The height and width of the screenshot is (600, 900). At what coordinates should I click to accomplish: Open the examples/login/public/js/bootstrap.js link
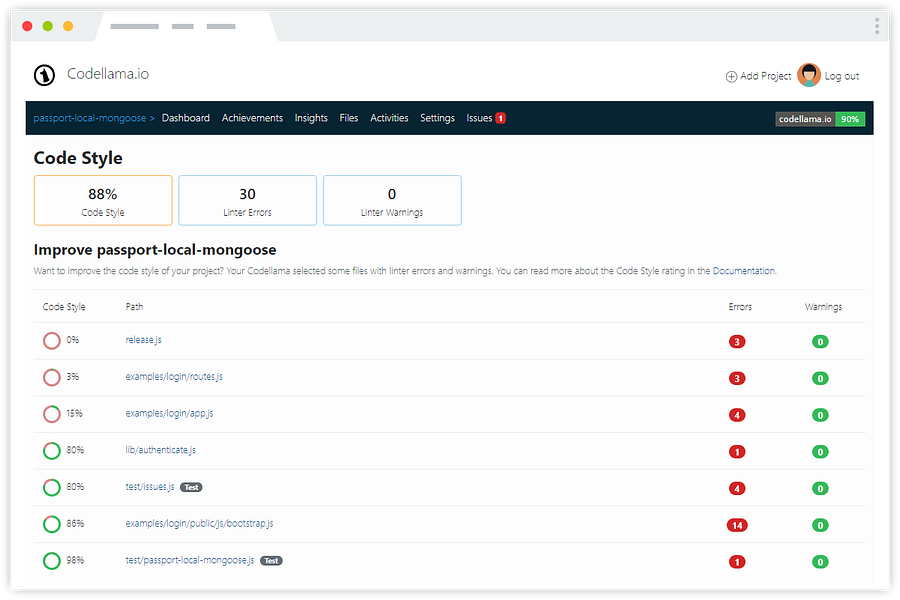pyautogui.click(x=199, y=524)
